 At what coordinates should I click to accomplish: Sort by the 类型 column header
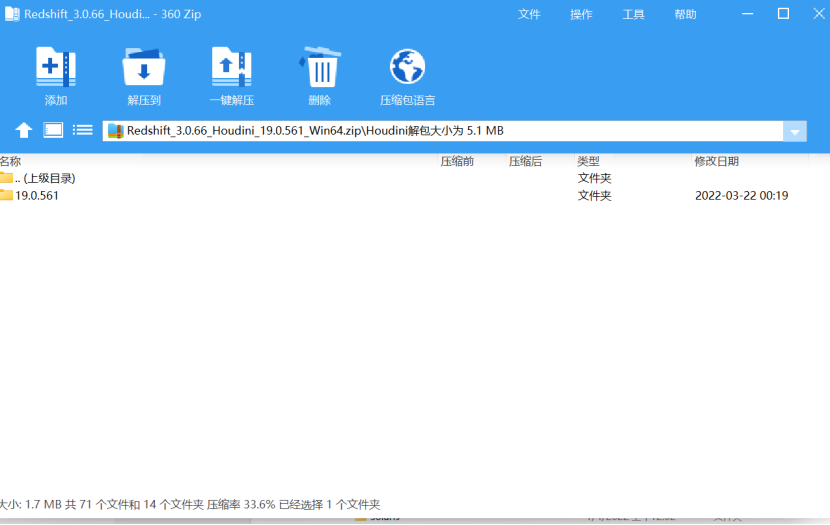[588, 161]
